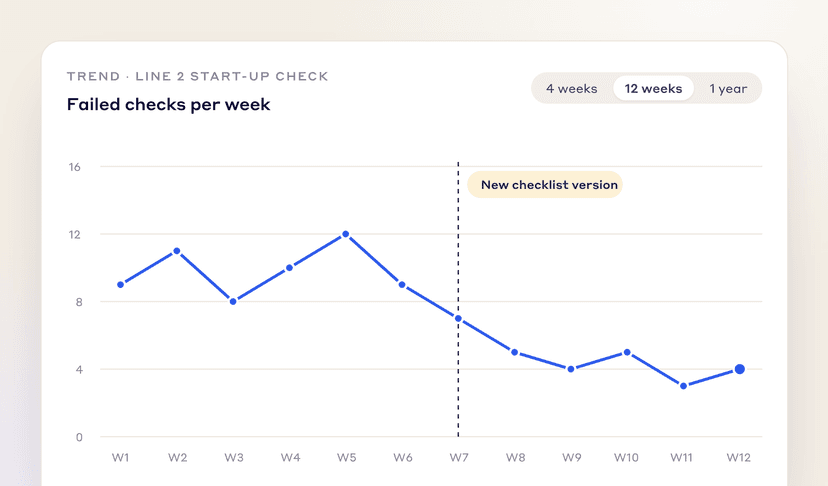The height and width of the screenshot is (486, 828).
Task: Click the W8 x-axis label
Action: point(515,457)
